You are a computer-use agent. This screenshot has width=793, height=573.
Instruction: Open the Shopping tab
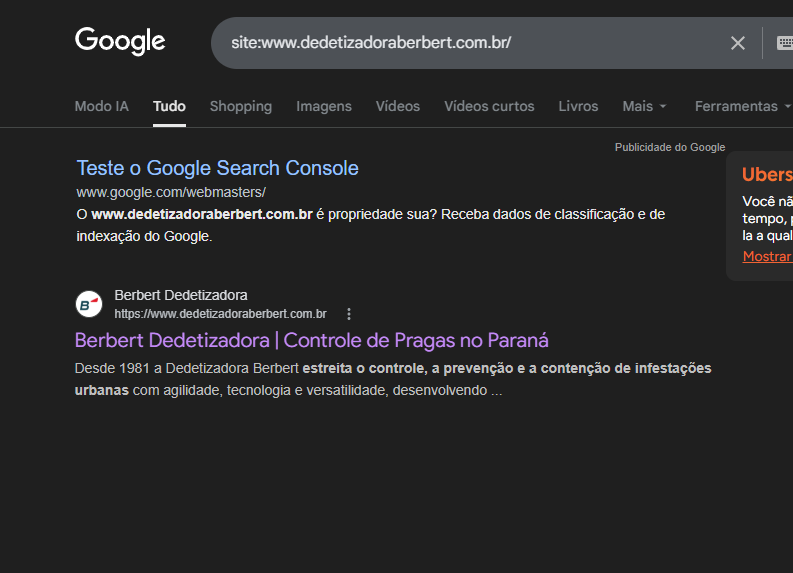[x=241, y=106]
